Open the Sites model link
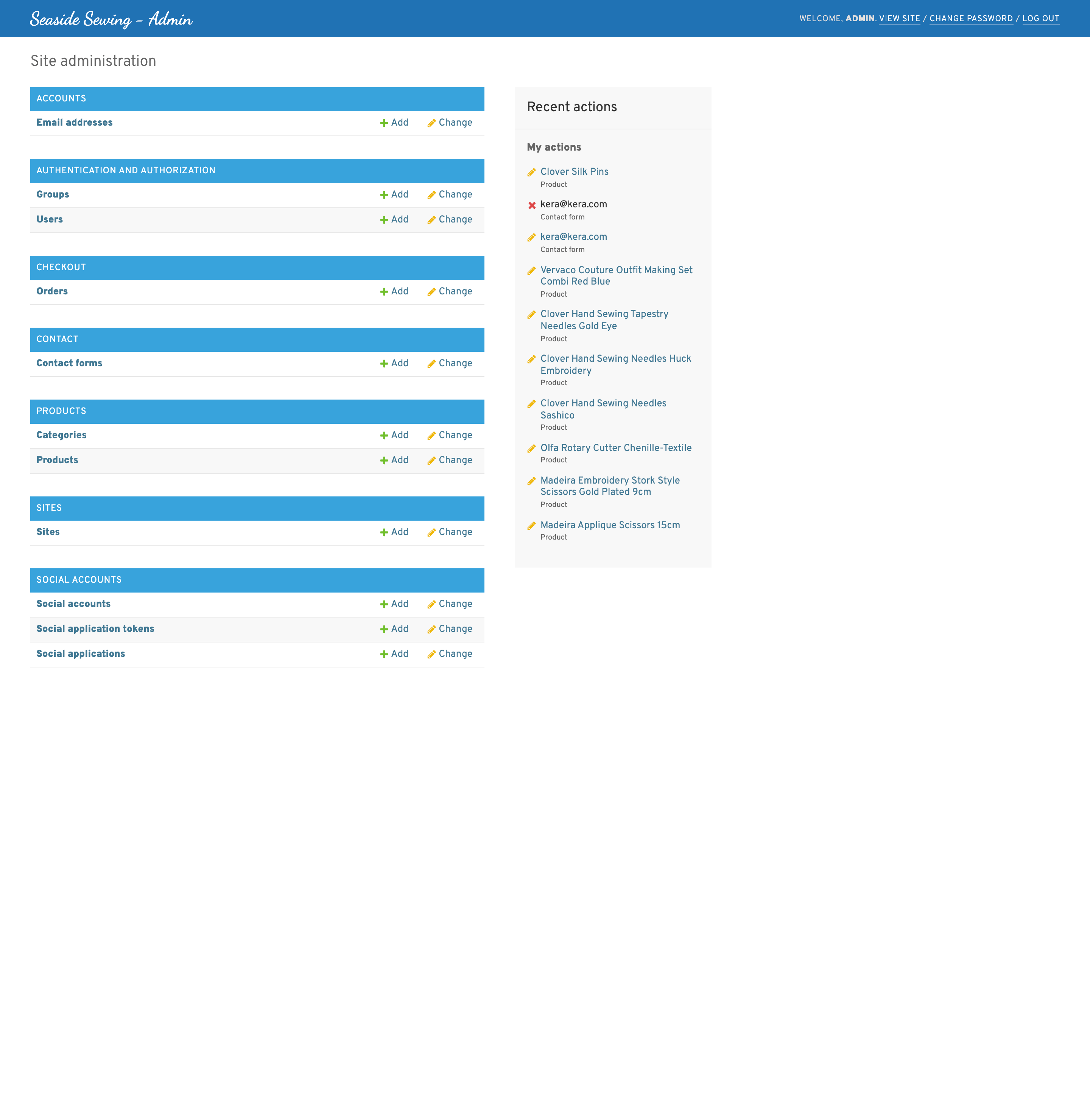The width and height of the screenshot is (1090, 1120). pos(48,532)
